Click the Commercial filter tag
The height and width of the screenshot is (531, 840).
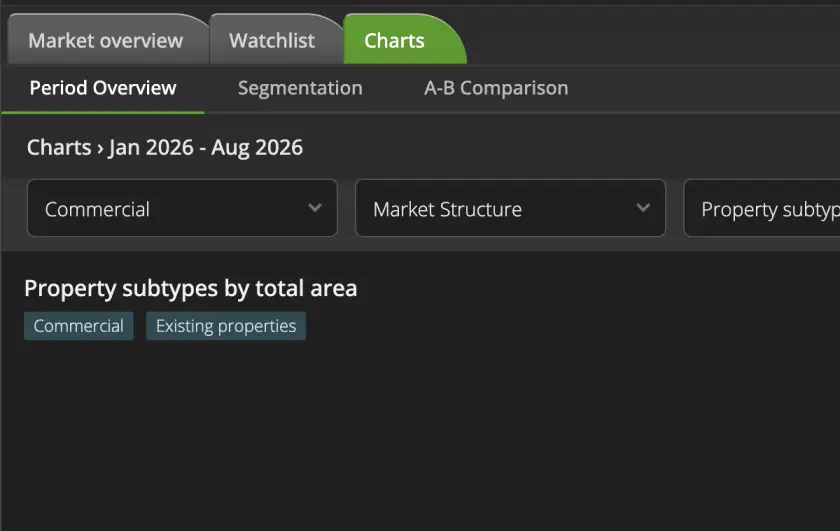point(79,326)
